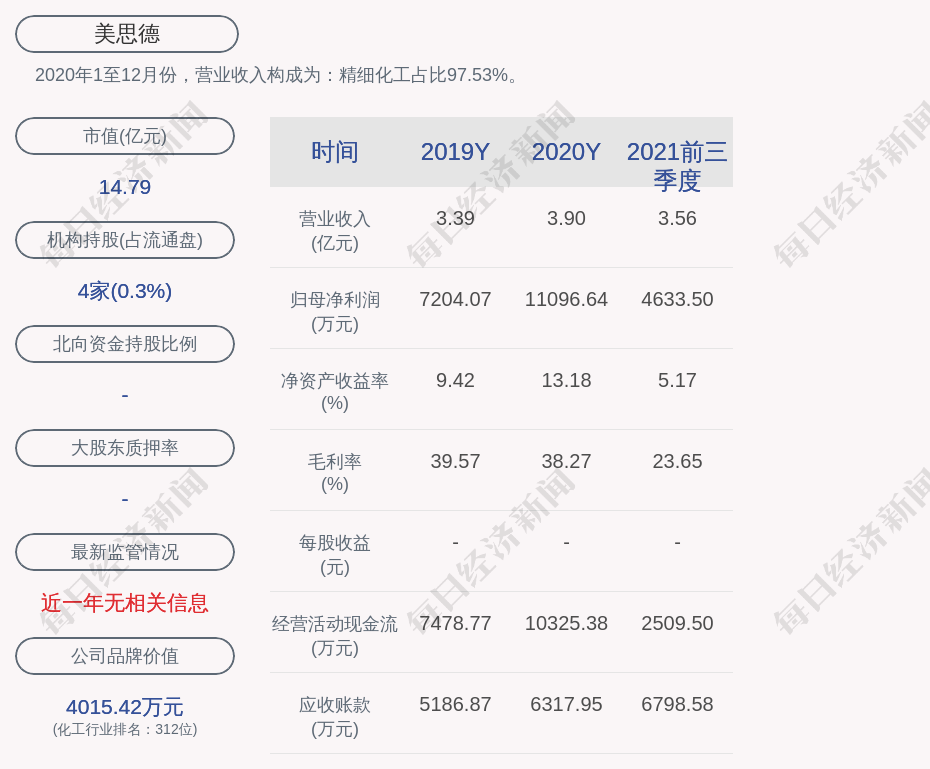Screen dimensions: 930x769
Task: Select net profit value 7204.07
Action: pos(456,299)
